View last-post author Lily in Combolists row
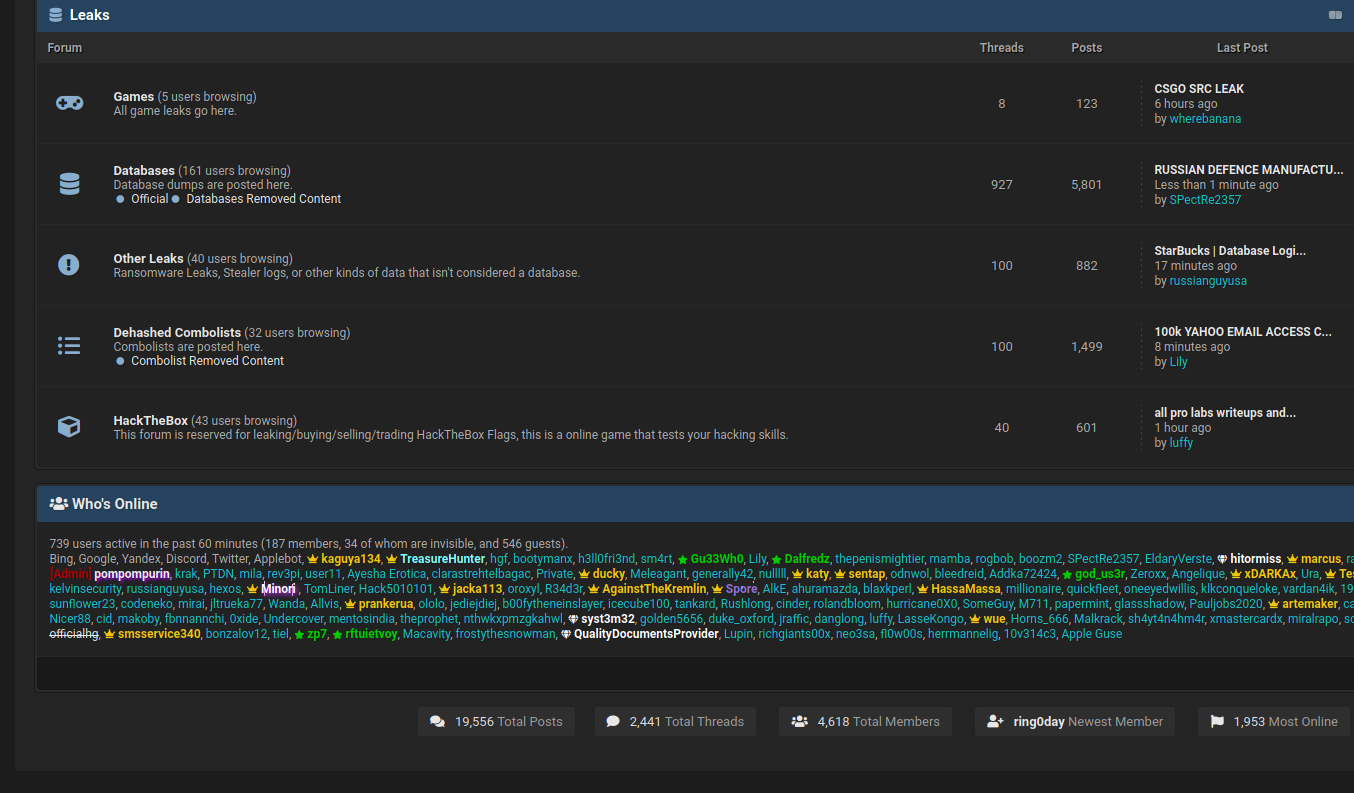The width and height of the screenshot is (1354, 793). pyautogui.click(x=1179, y=362)
